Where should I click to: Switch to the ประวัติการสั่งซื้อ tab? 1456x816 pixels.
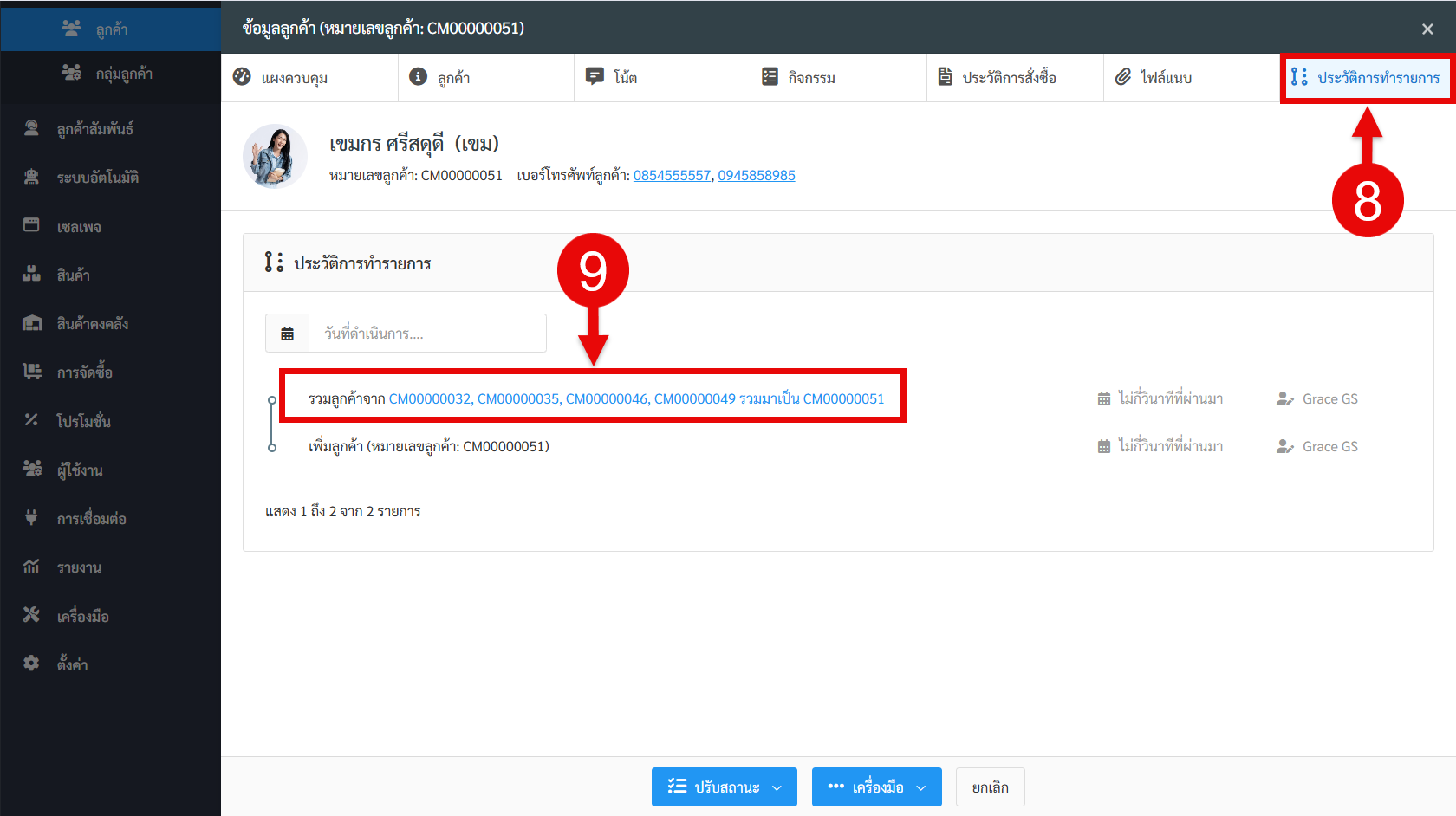[1009, 78]
